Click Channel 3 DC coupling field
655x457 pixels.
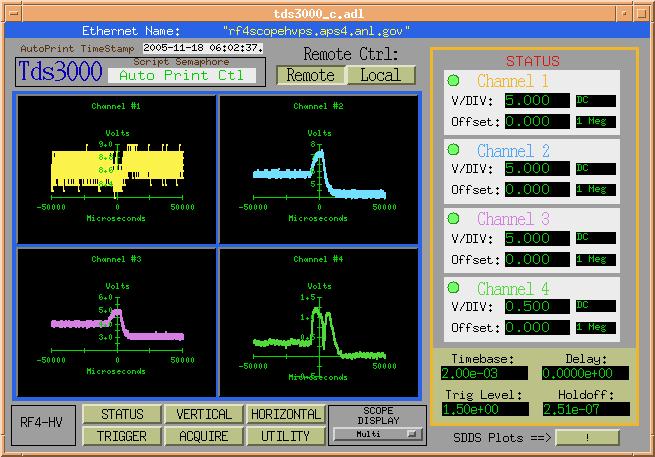click(x=596, y=238)
